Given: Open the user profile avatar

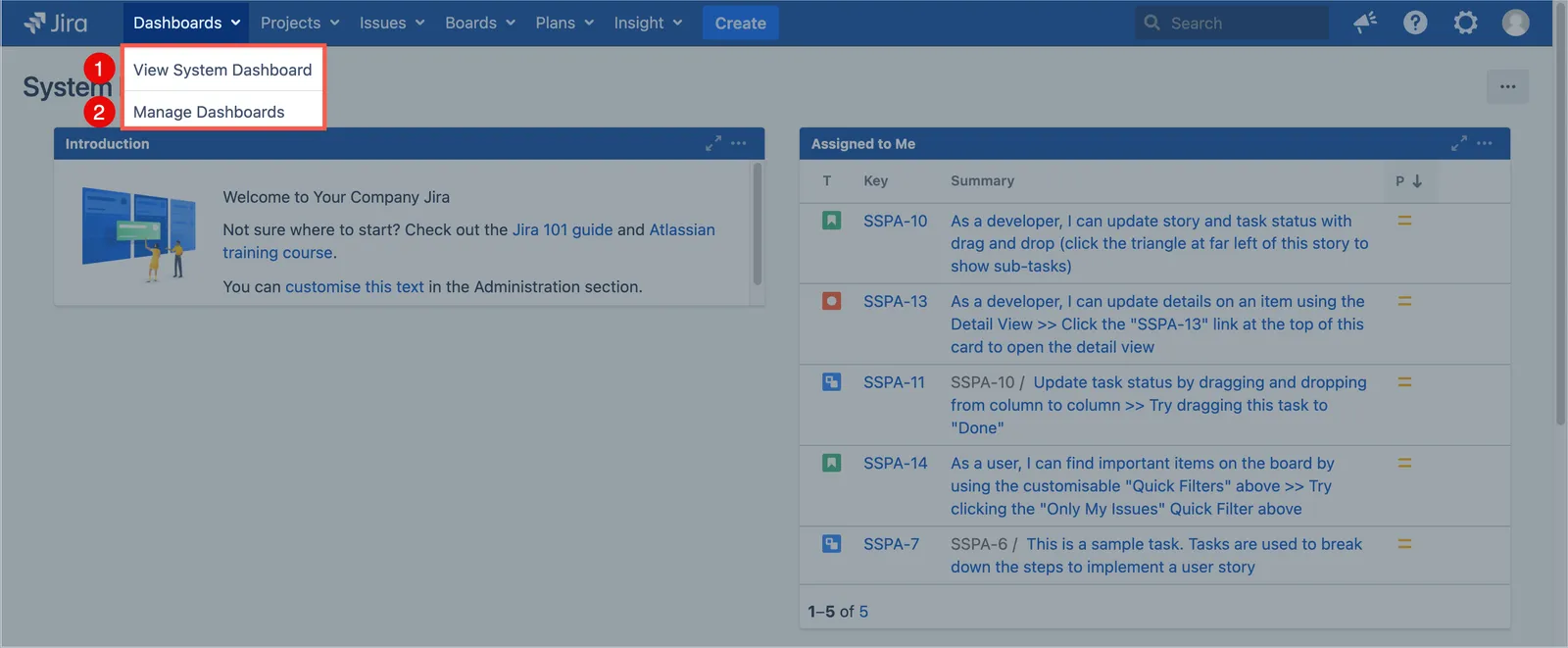Looking at the screenshot, I should point(1515,23).
